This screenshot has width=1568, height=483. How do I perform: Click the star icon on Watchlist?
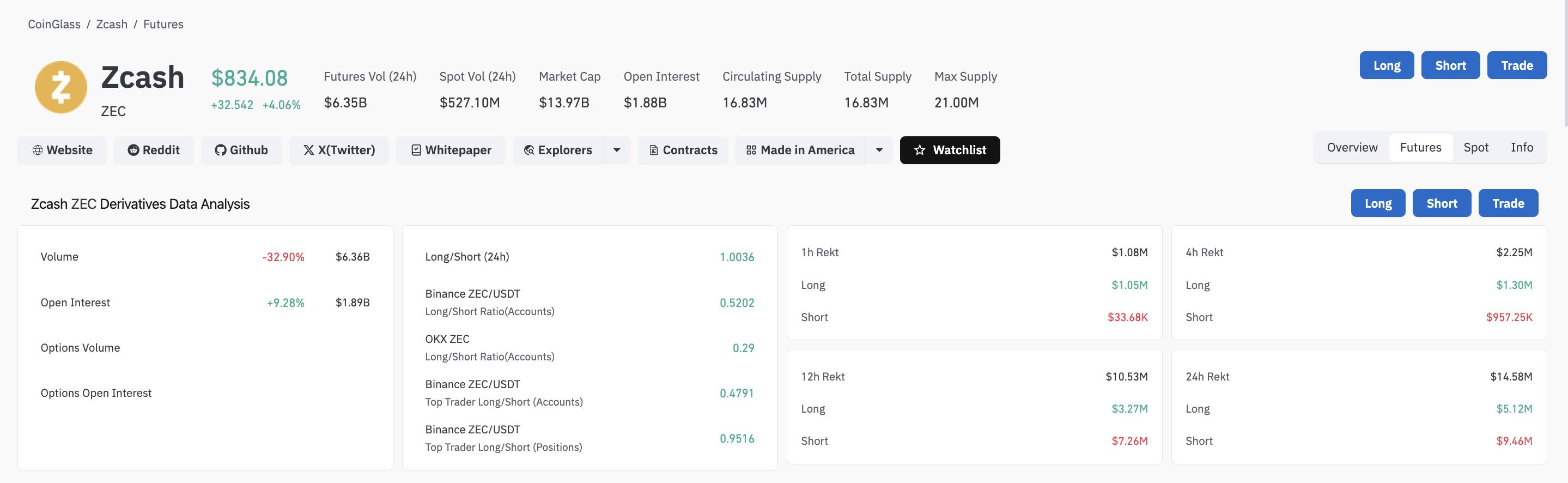pyautogui.click(x=920, y=150)
